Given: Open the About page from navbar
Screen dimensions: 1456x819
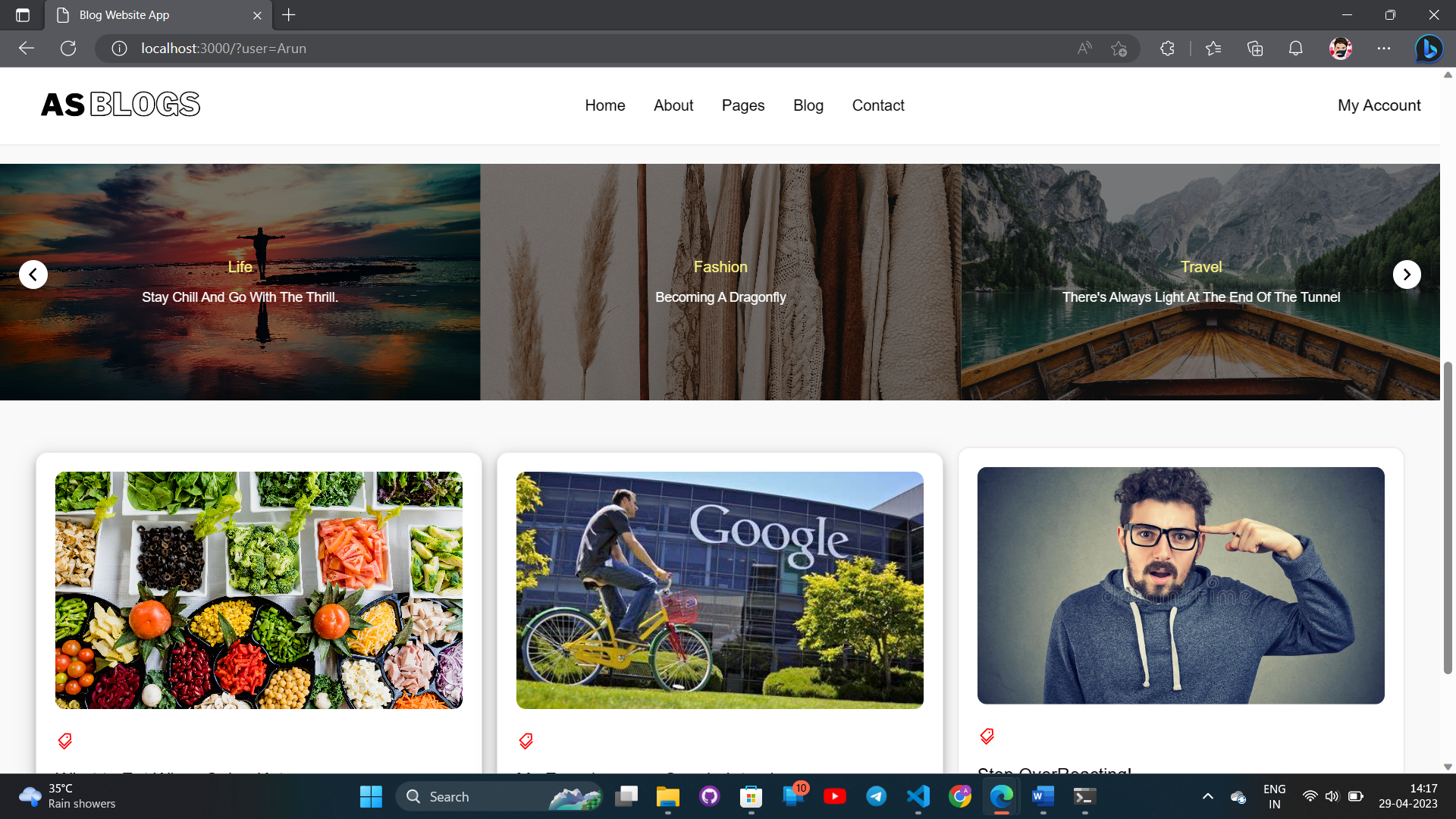Looking at the screenshot, I should [x=673, y=105].
